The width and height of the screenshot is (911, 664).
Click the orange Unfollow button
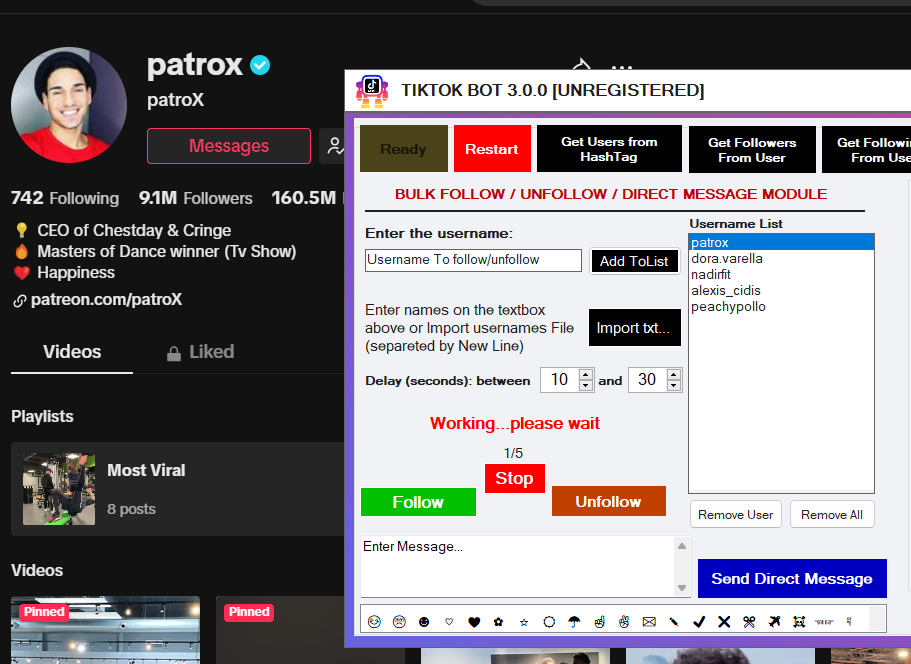click(x=608, y=501)
